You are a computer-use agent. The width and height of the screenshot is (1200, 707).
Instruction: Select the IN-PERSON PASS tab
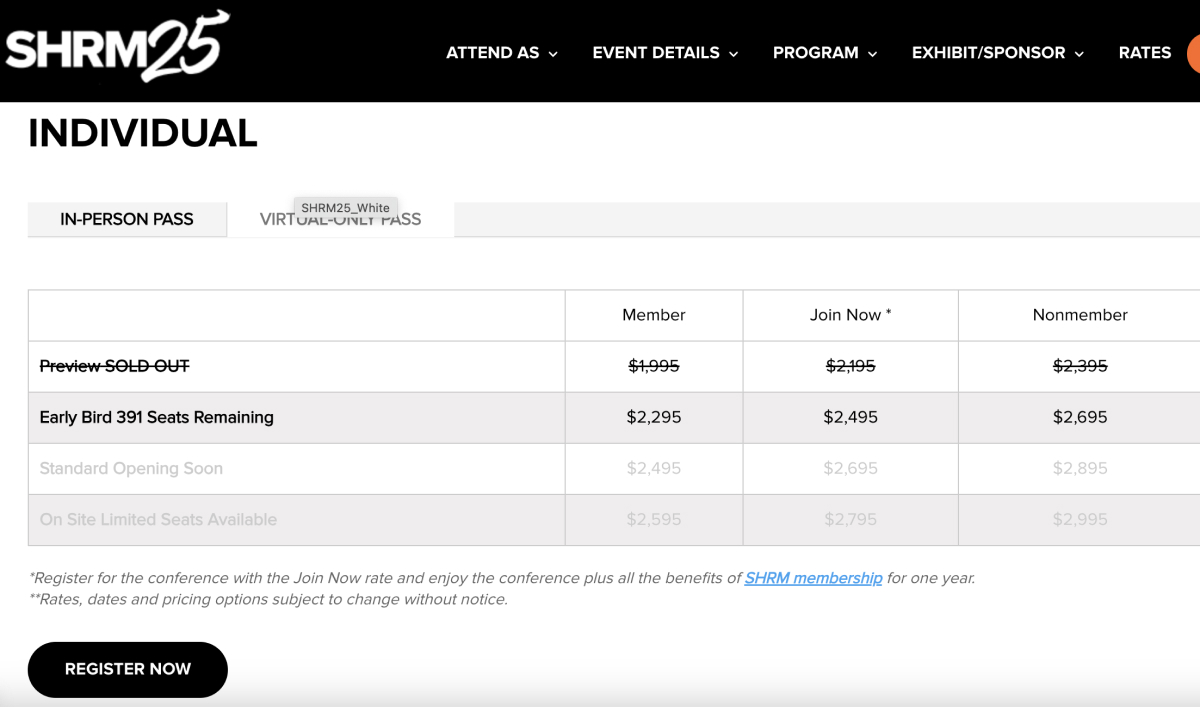pyautogui.click(x=127, y=219)
